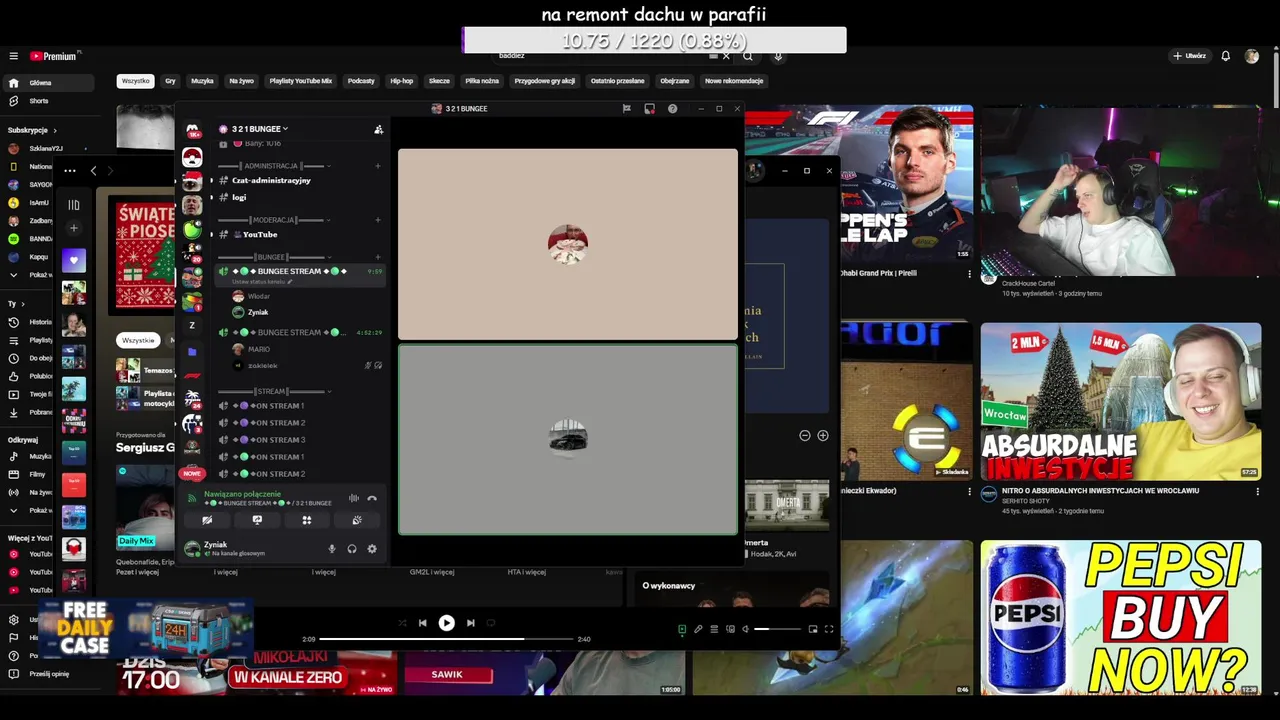This screenshot has width=1280, height=720.
Task: Open Discord server folder icon
Action: 192,352
